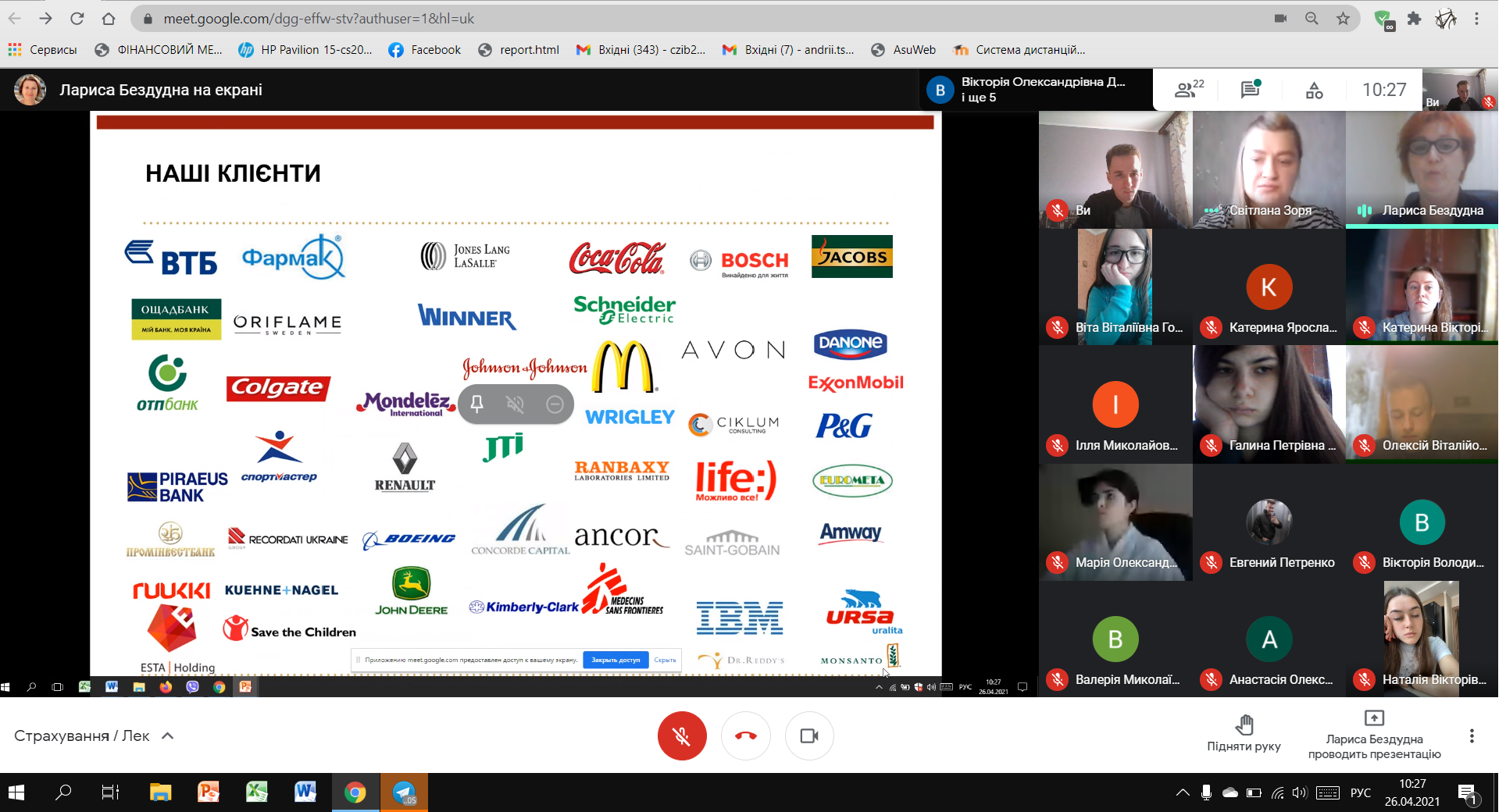The height and width of the screenshot is (812, 1506).
Task: Open report.html bookmark
Action: pos(519,50)
